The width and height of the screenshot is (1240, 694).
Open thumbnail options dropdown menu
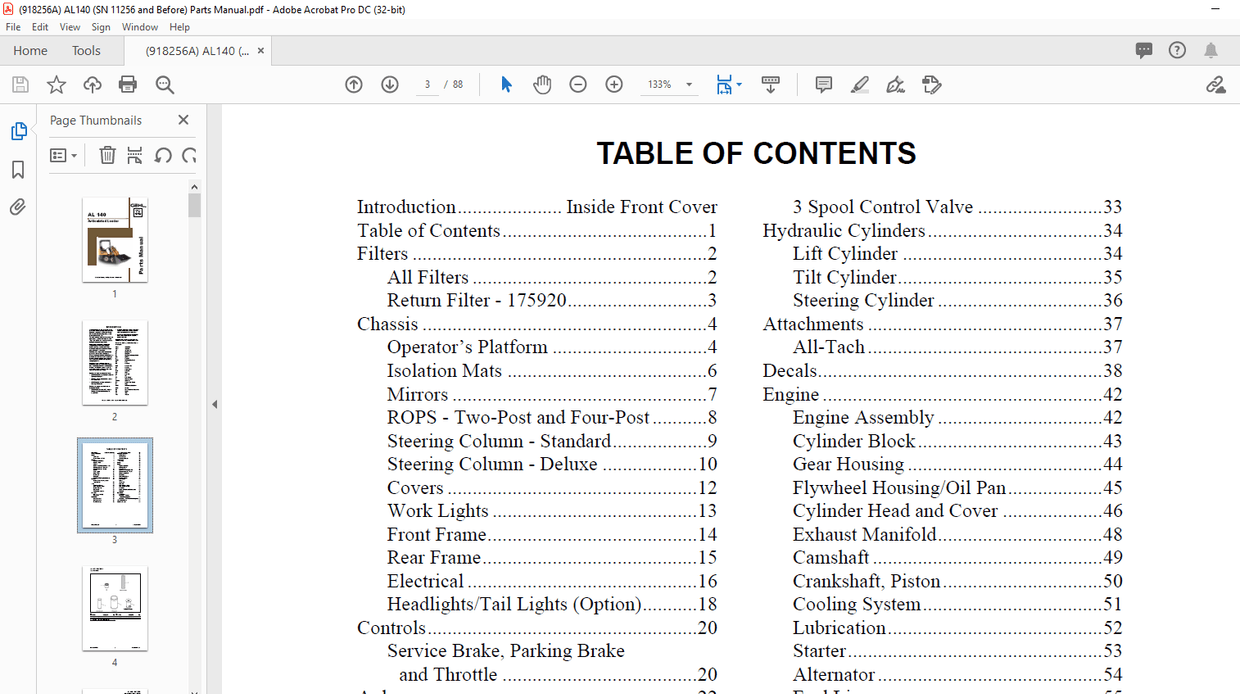coord(64,155)
